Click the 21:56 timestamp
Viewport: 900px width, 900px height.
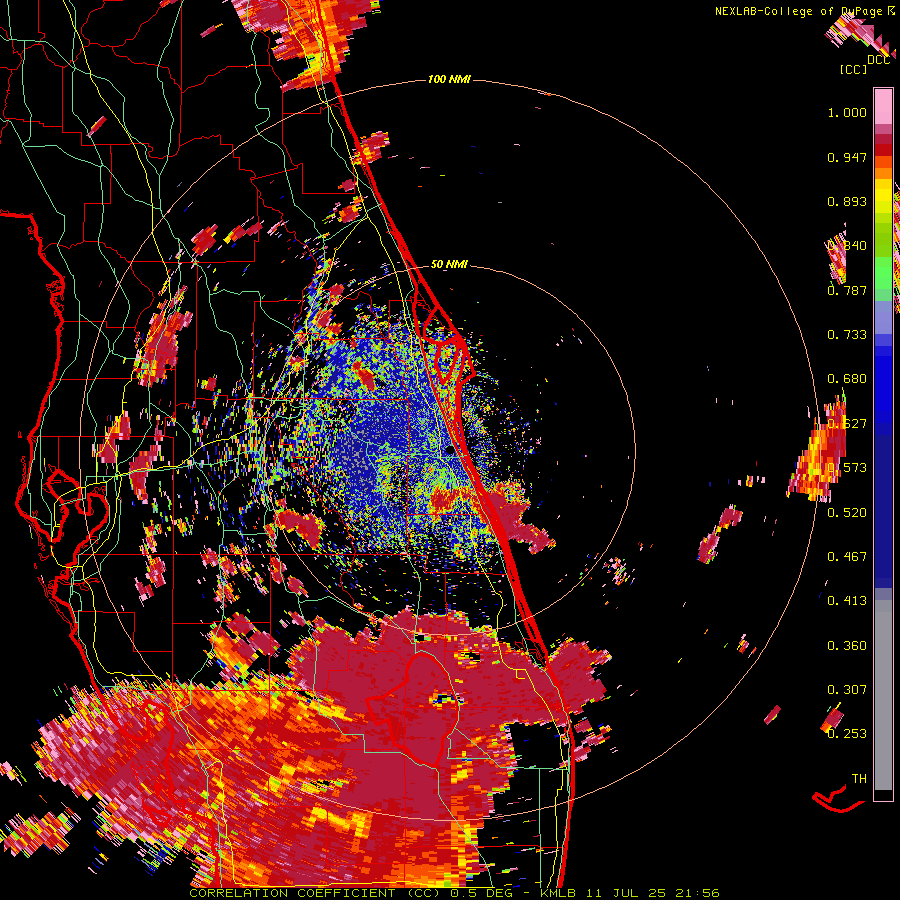click(x=697, y=893)
